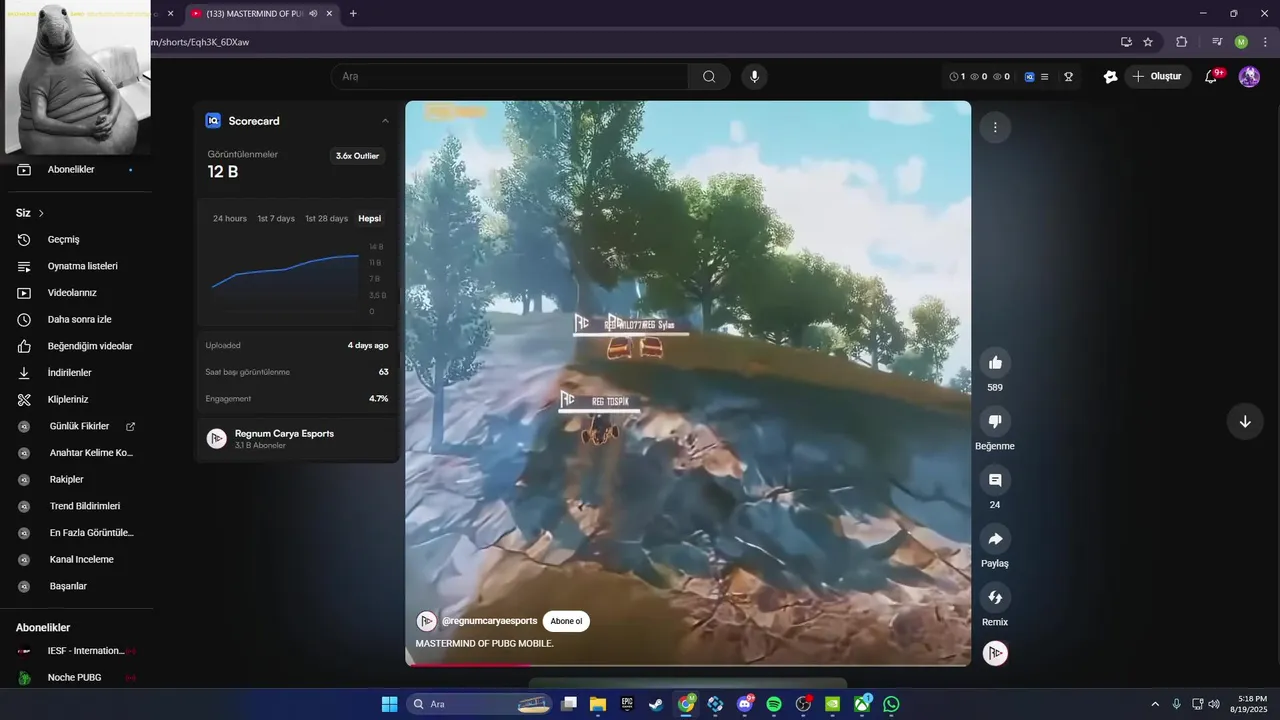1280x720 pixels.
Task: Open Chrome media control icon
Action: [x=1217, y=42]
